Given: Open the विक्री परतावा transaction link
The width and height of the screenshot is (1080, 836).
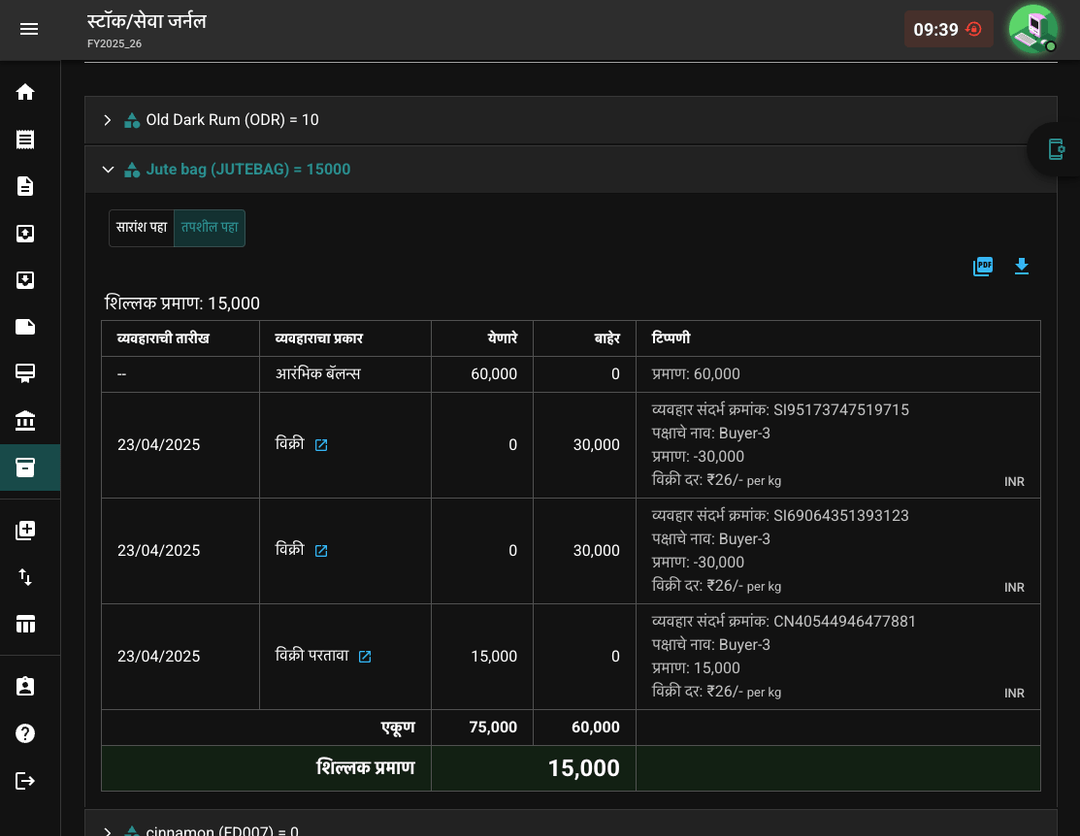Looking at the screenshot, I should (x=365, y=656).
